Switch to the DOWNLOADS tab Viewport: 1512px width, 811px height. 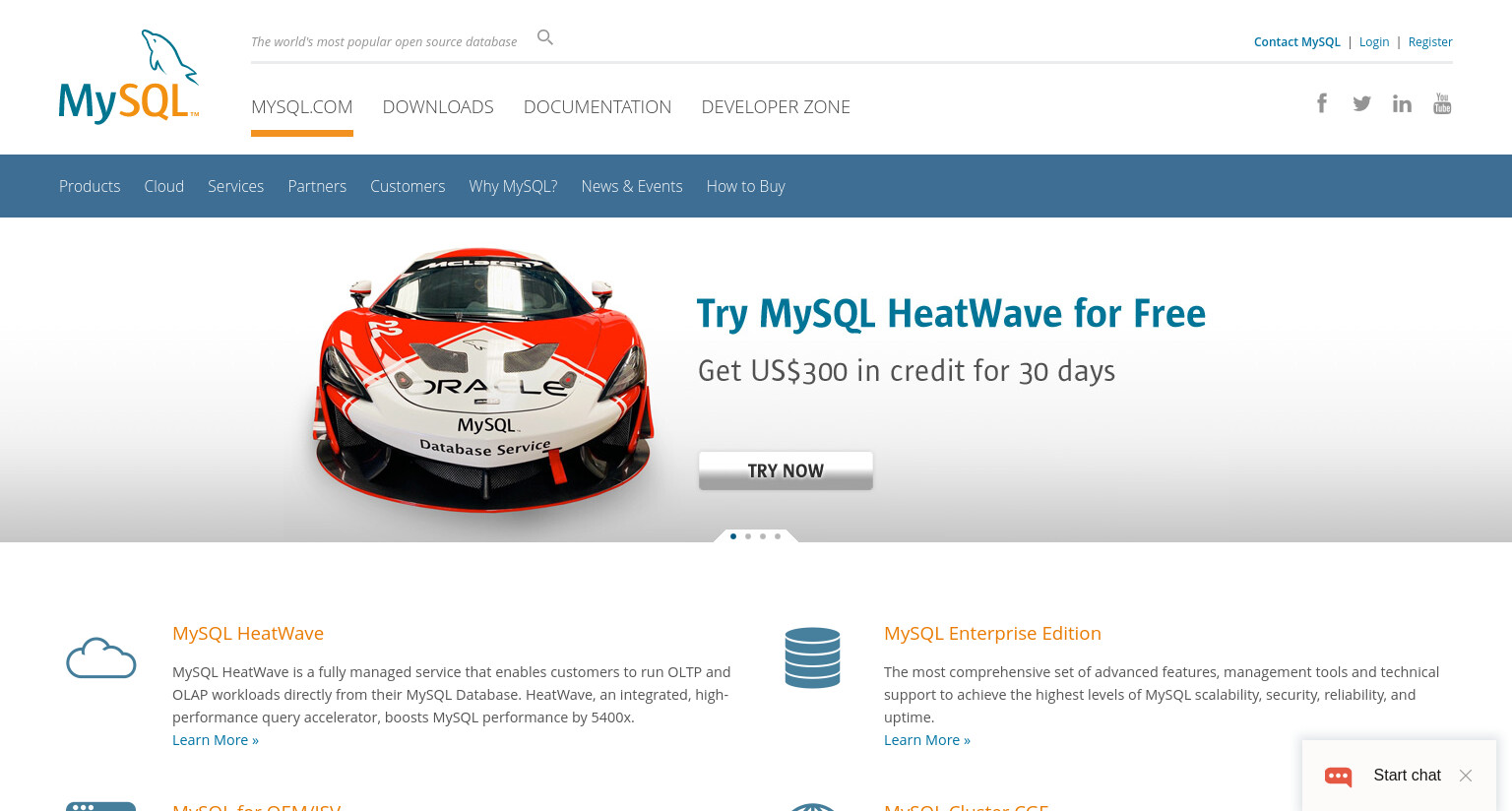438,106
